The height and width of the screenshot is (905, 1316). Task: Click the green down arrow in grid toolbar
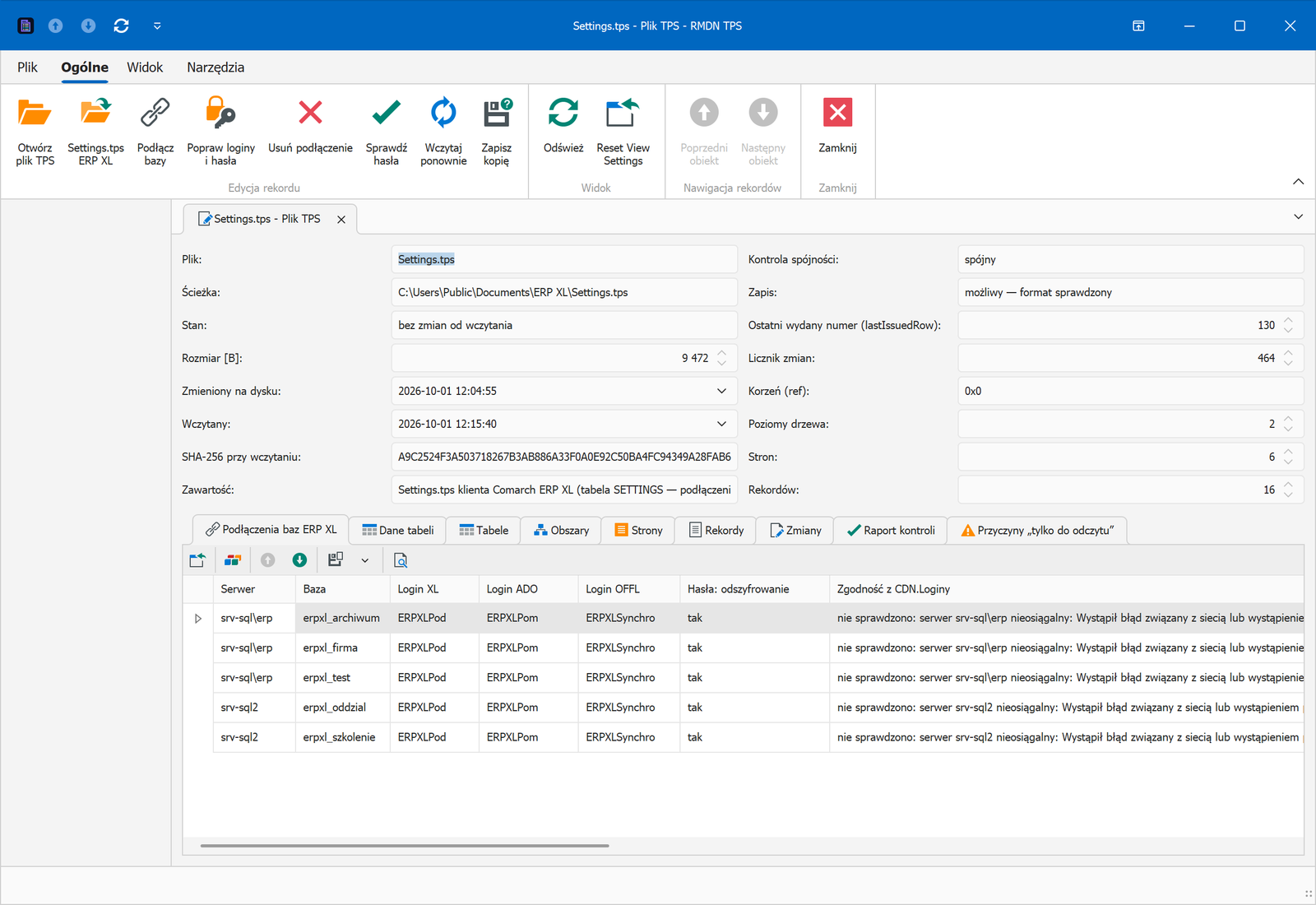[x=299, y=560]
